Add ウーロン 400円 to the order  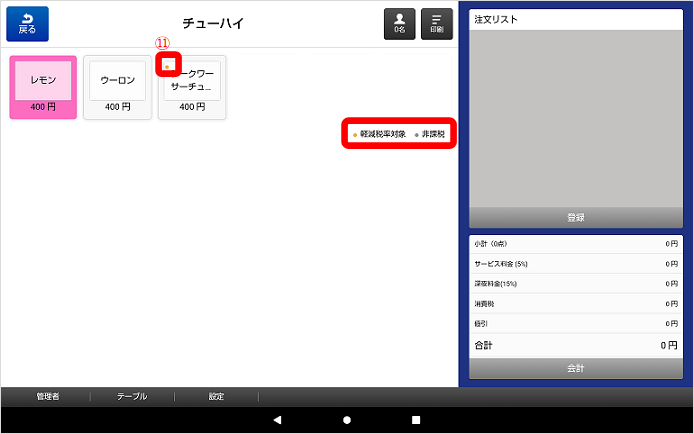(117, 87)
